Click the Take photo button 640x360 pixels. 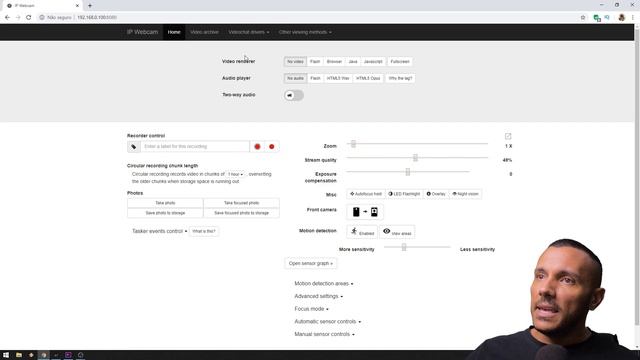click(165, 203)
